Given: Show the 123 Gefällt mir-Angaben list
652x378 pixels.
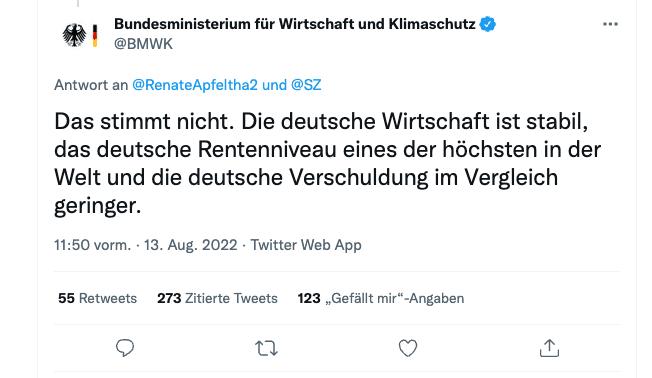Looking at the screenshot, I should (380, 298).
